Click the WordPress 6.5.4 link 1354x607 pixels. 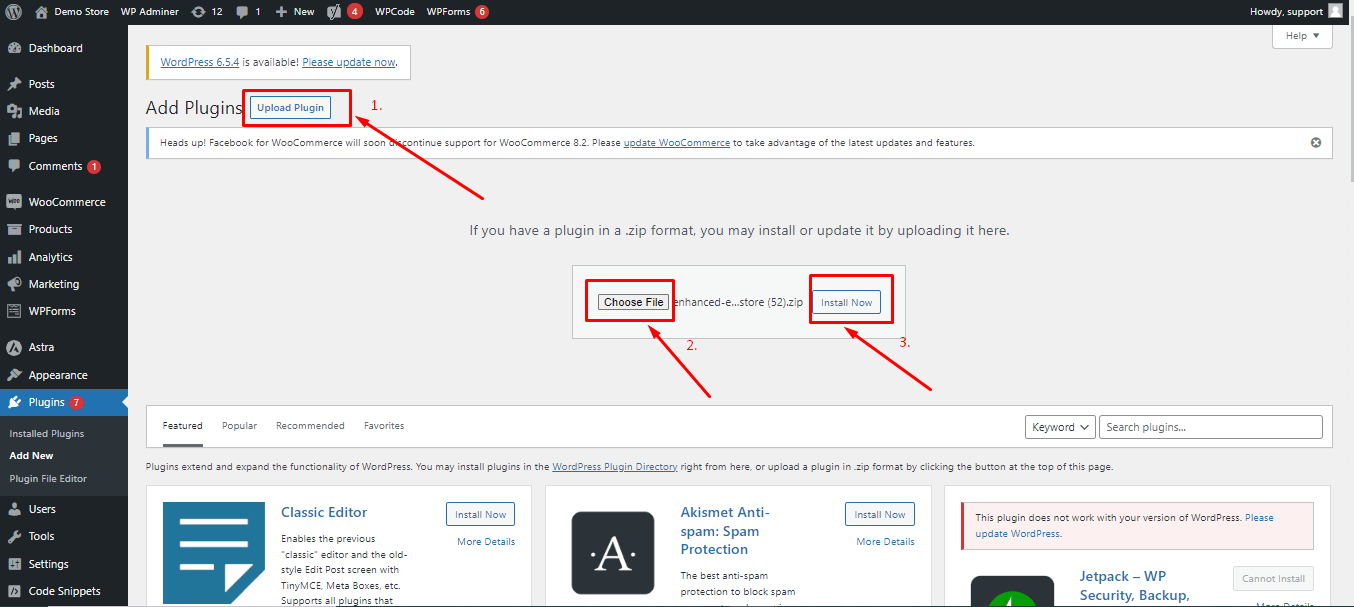click(200, 62)
